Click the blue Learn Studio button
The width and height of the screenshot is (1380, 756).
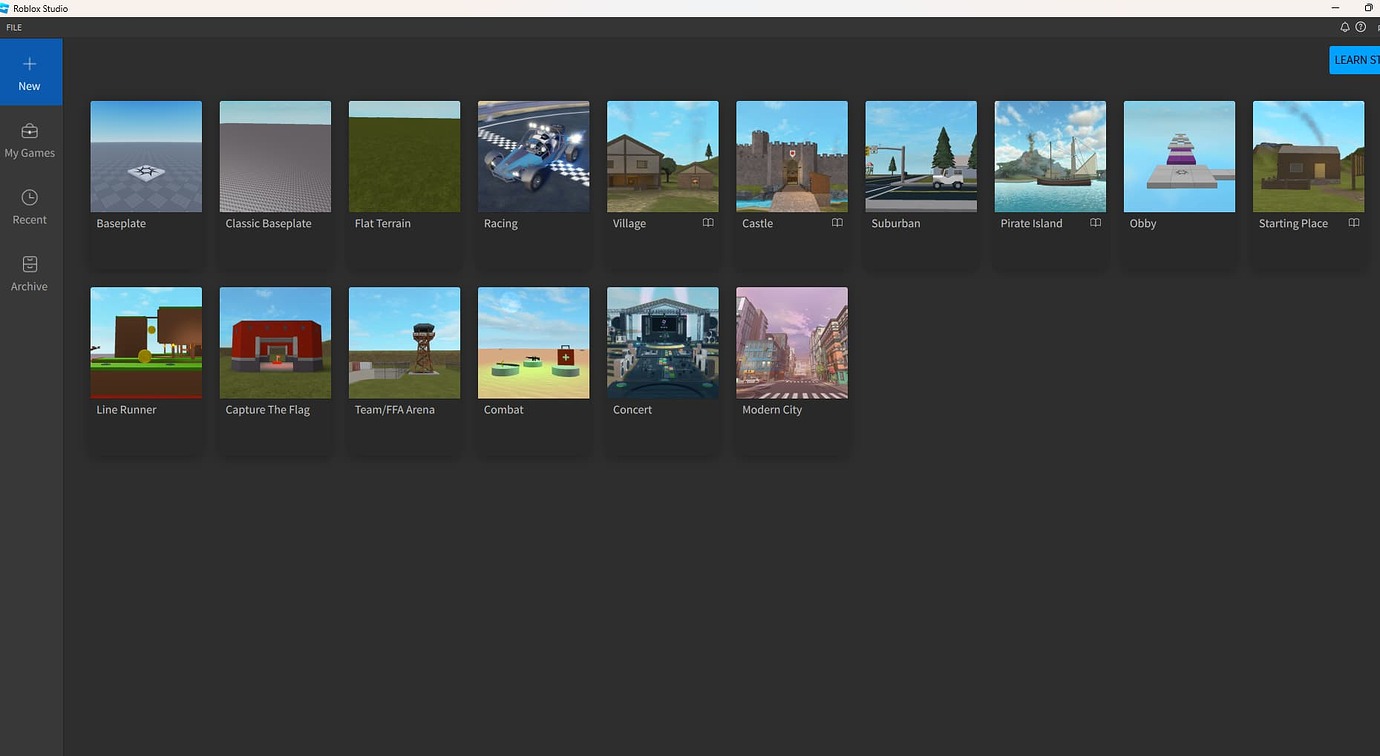click(x=1354, y=60)
